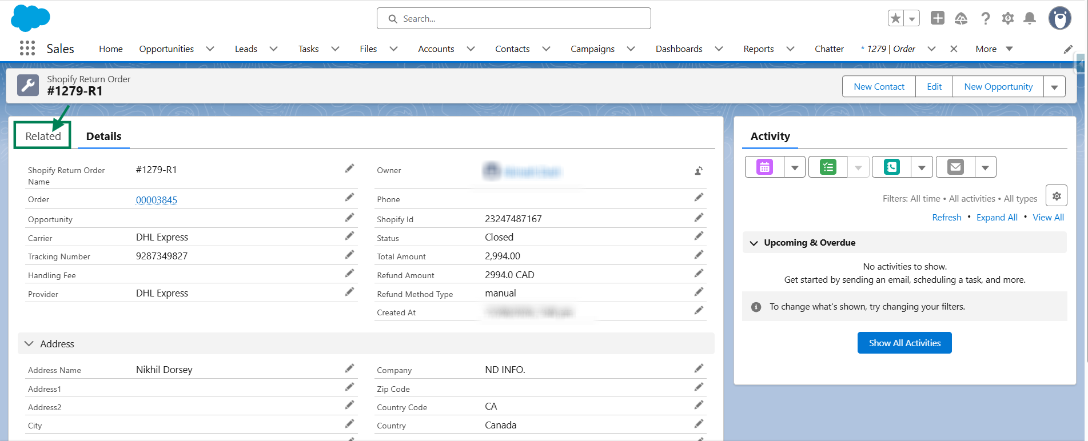Click the Salesforce cloud logo

(31, 19)
